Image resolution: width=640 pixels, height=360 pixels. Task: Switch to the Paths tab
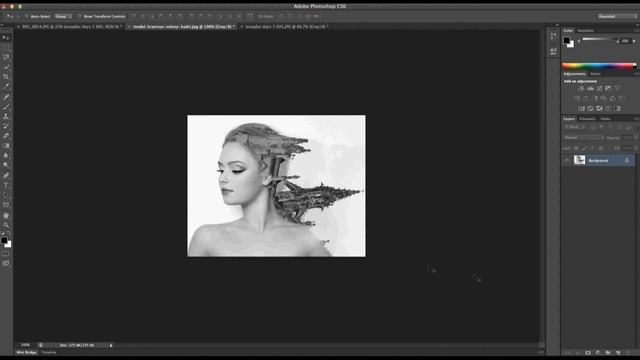point(605,119)
